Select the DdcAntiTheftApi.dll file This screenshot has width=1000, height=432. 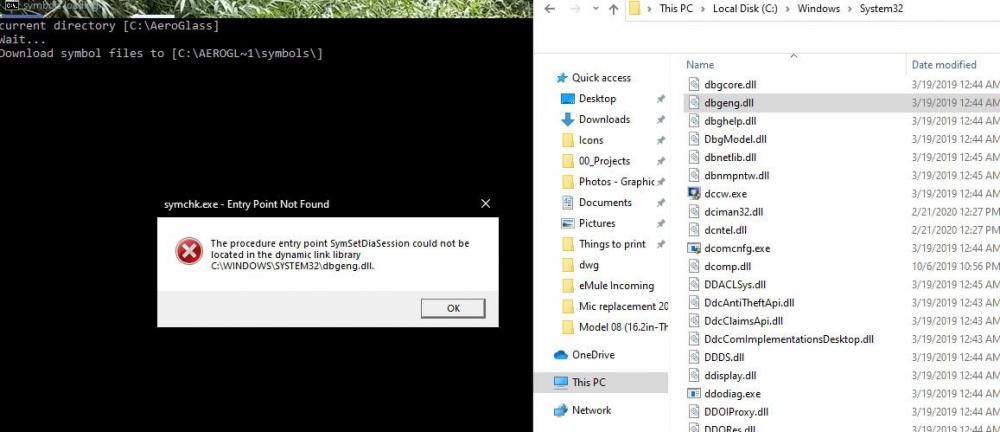pyautogui.click(x=749, y=302)
